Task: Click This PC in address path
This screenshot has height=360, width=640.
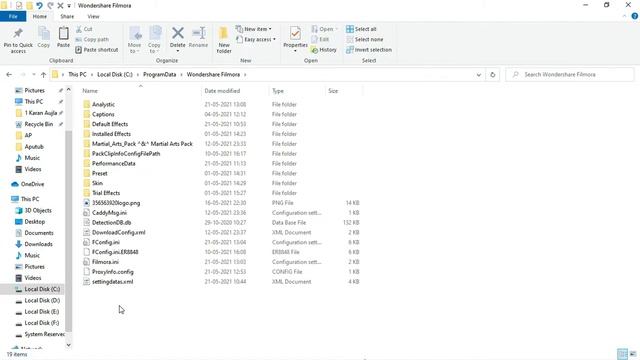Action: pyautogui.click(x=77, y=75)
